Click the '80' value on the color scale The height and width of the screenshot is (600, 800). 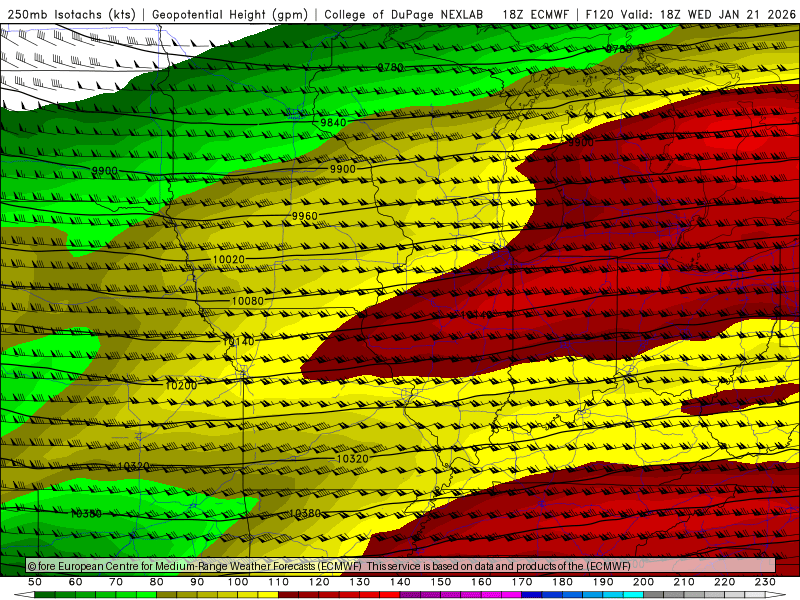click(157, 582)
